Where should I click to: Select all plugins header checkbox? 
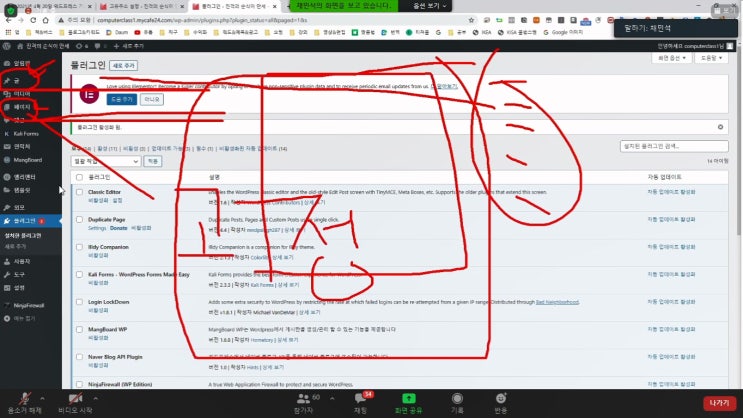(x=79, y=177)
